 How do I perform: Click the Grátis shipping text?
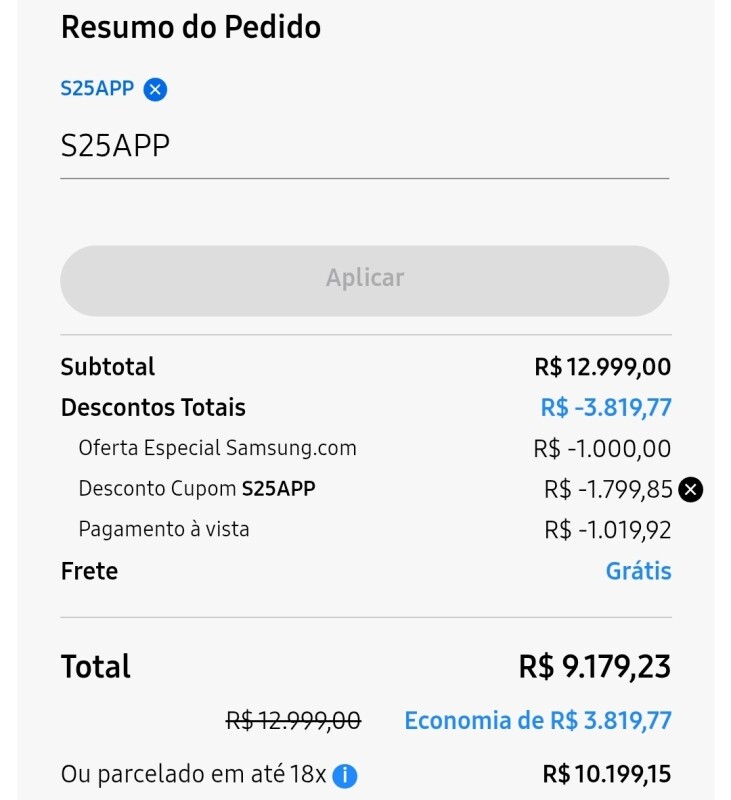638,571
